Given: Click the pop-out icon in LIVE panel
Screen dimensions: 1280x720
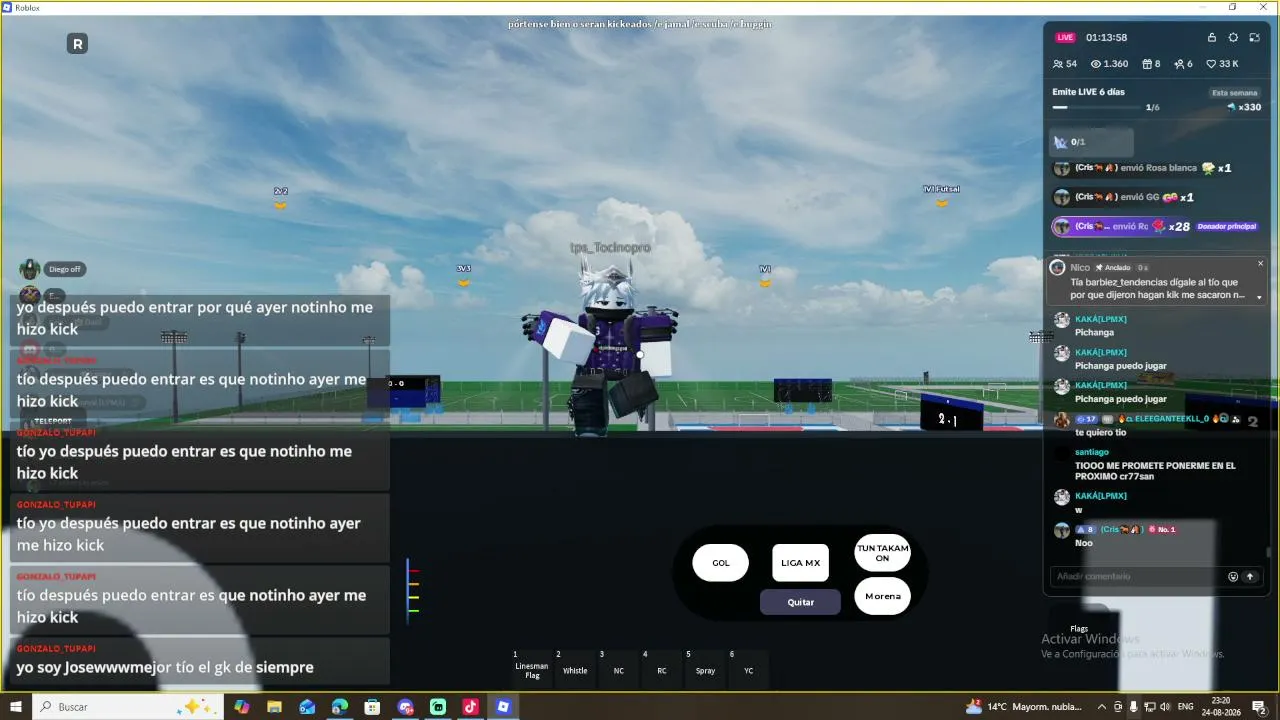Looking at the screenshot, I should pos(1254,38).
